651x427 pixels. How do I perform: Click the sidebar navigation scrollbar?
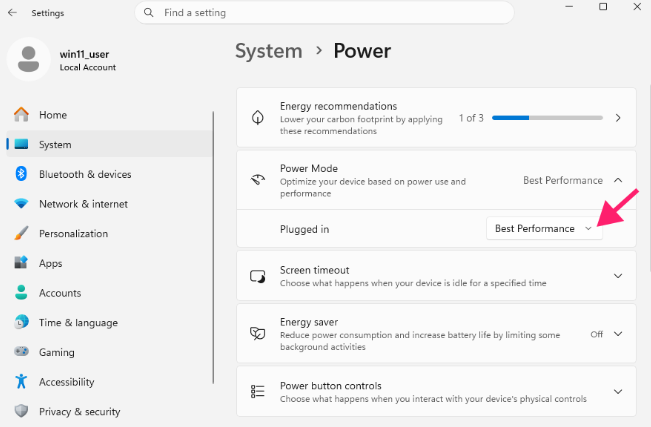point(213,247)
